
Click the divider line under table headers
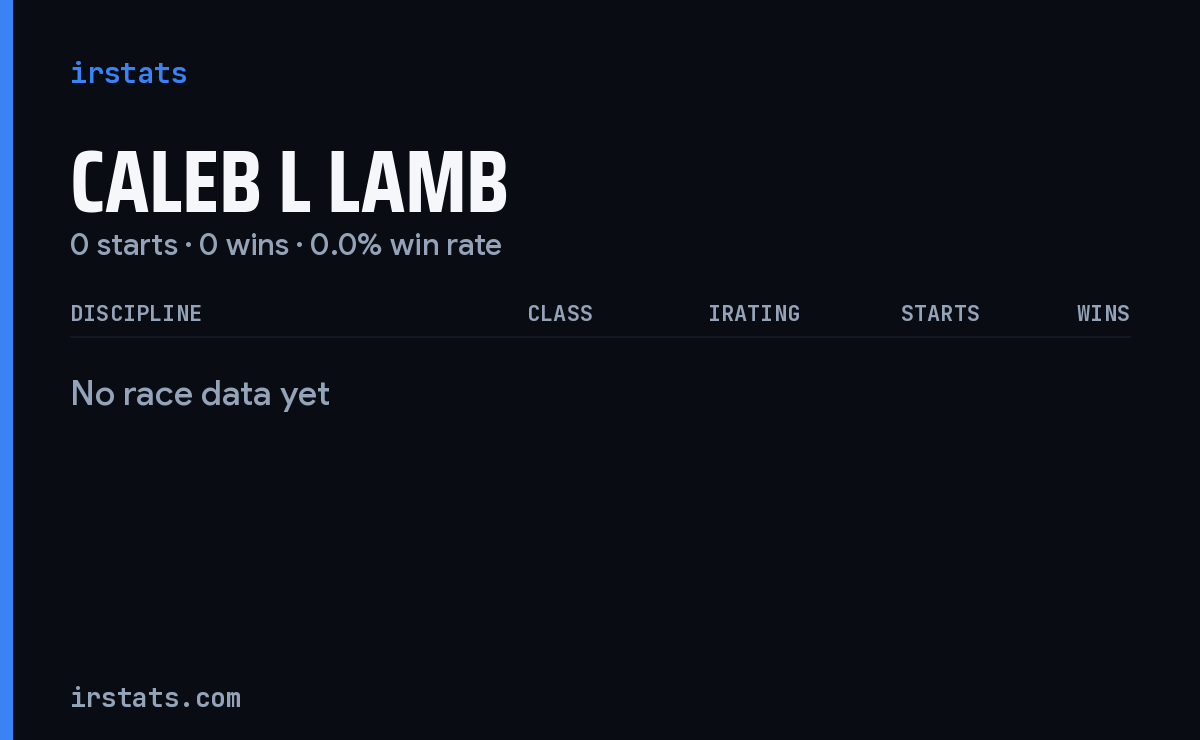click(600, 337)
